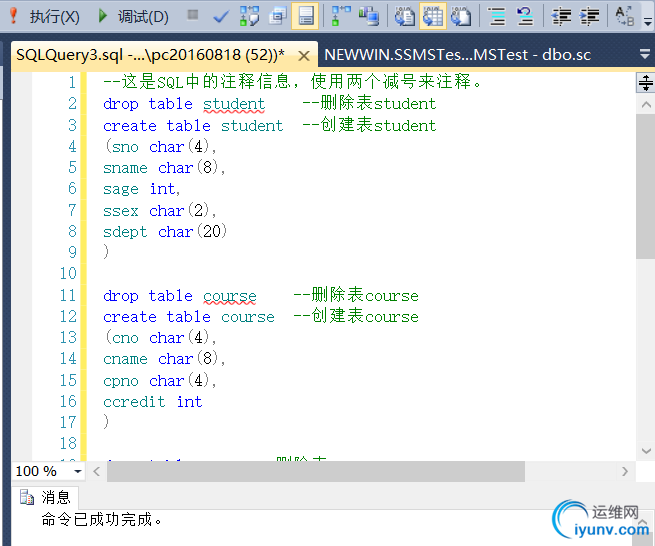This screenshot has width=655, height=546.
Task: Click the comment --创建表course
Action: tap(356, 316)
